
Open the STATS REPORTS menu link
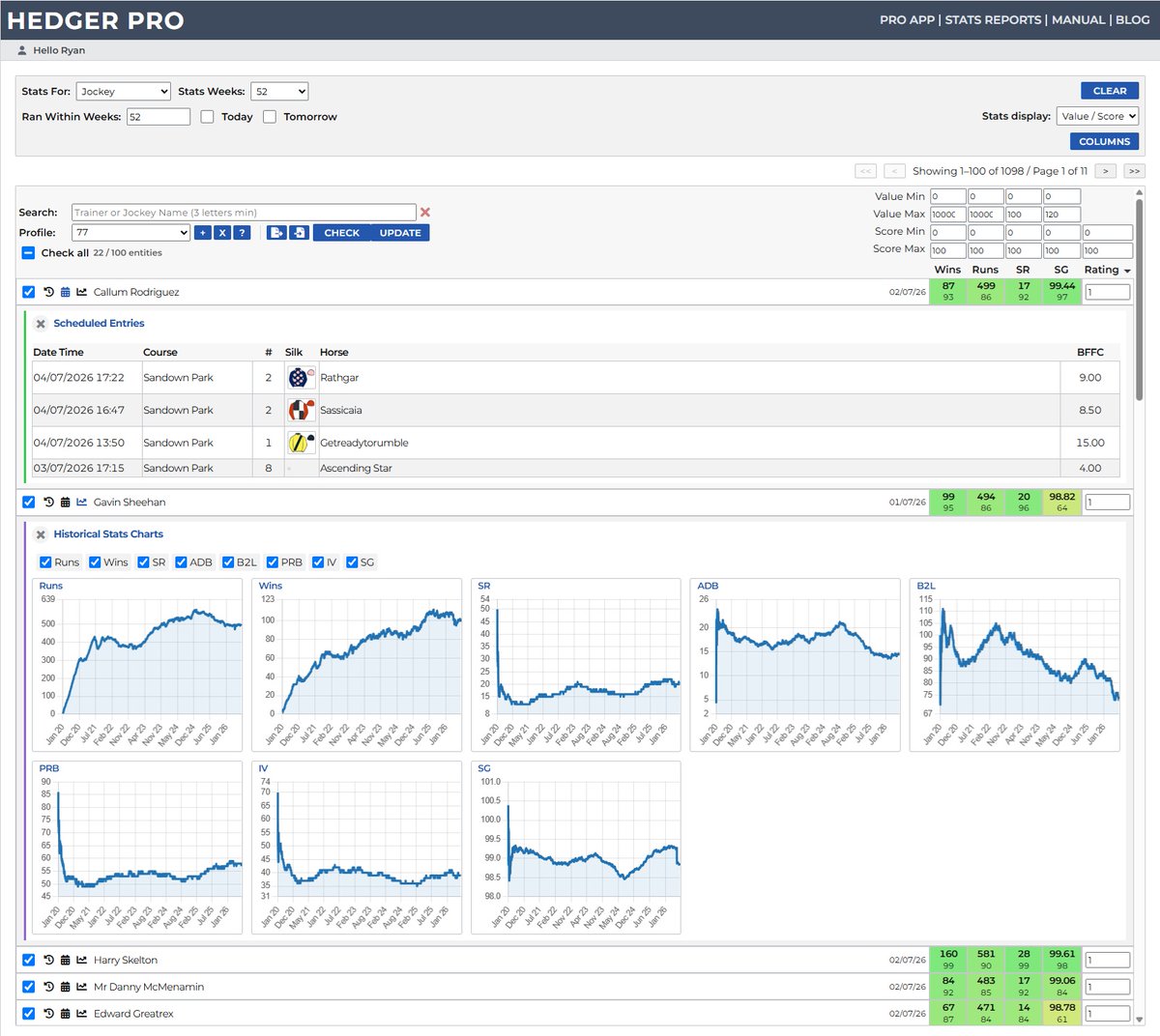click(993, 19)
